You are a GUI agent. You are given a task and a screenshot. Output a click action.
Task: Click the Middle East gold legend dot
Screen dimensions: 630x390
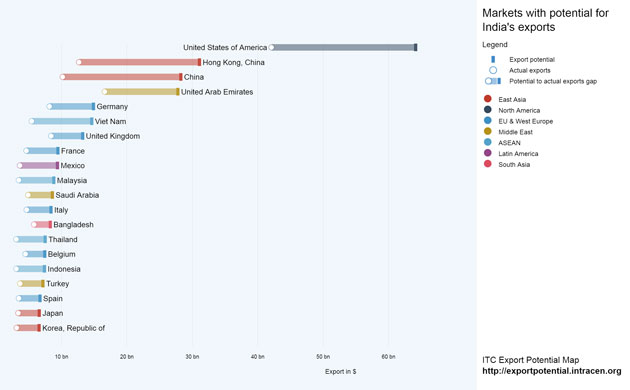[x=487, y=131]
